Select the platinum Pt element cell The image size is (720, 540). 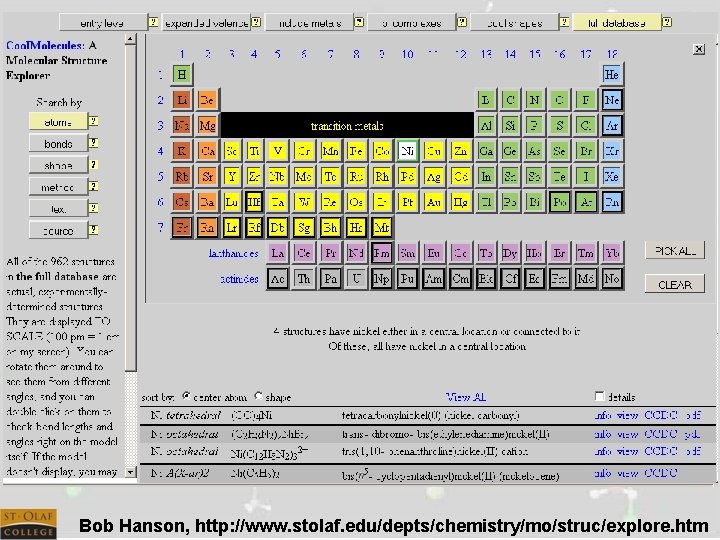click(407, 202)
